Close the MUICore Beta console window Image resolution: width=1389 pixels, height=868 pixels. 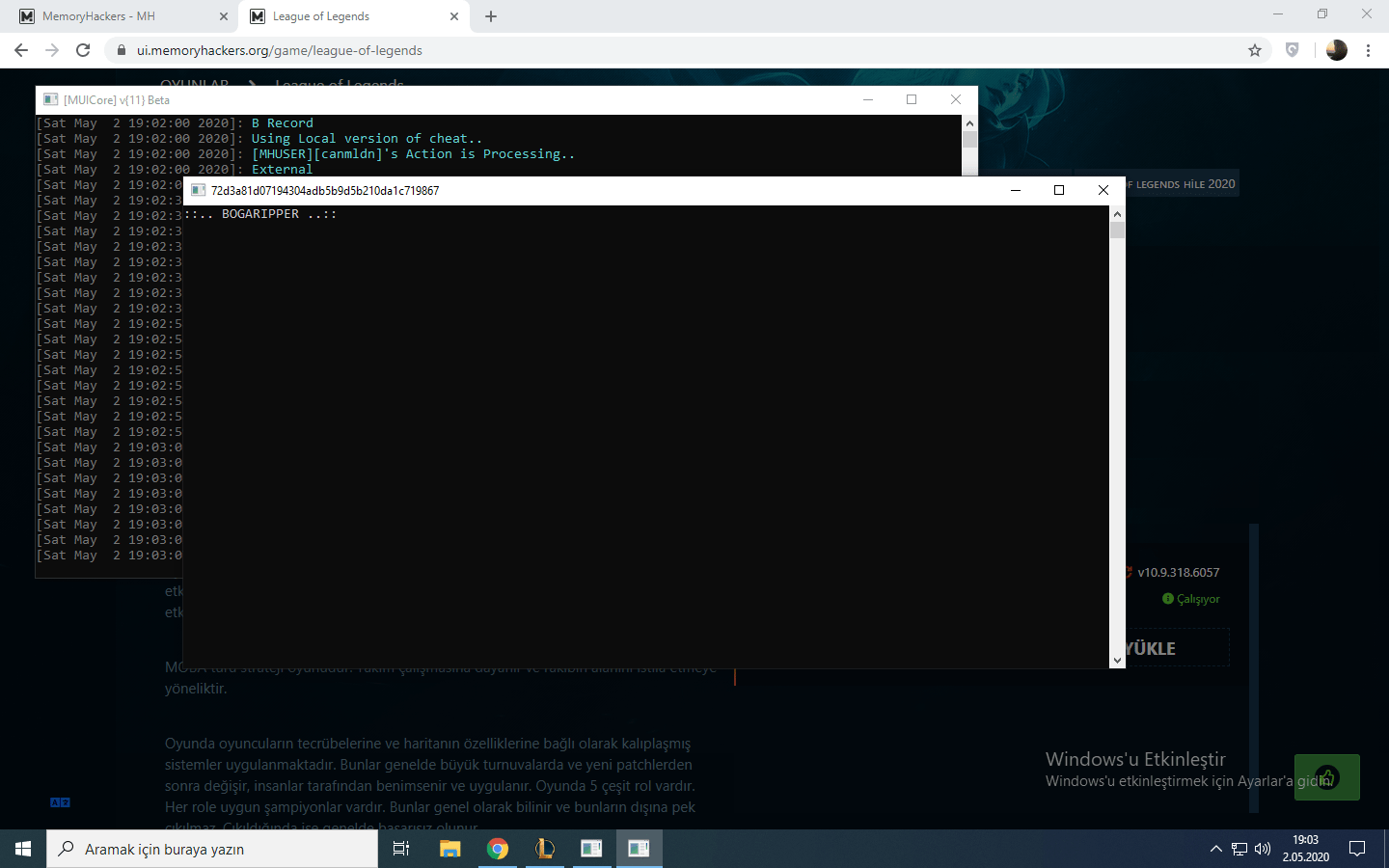[956, 99]
